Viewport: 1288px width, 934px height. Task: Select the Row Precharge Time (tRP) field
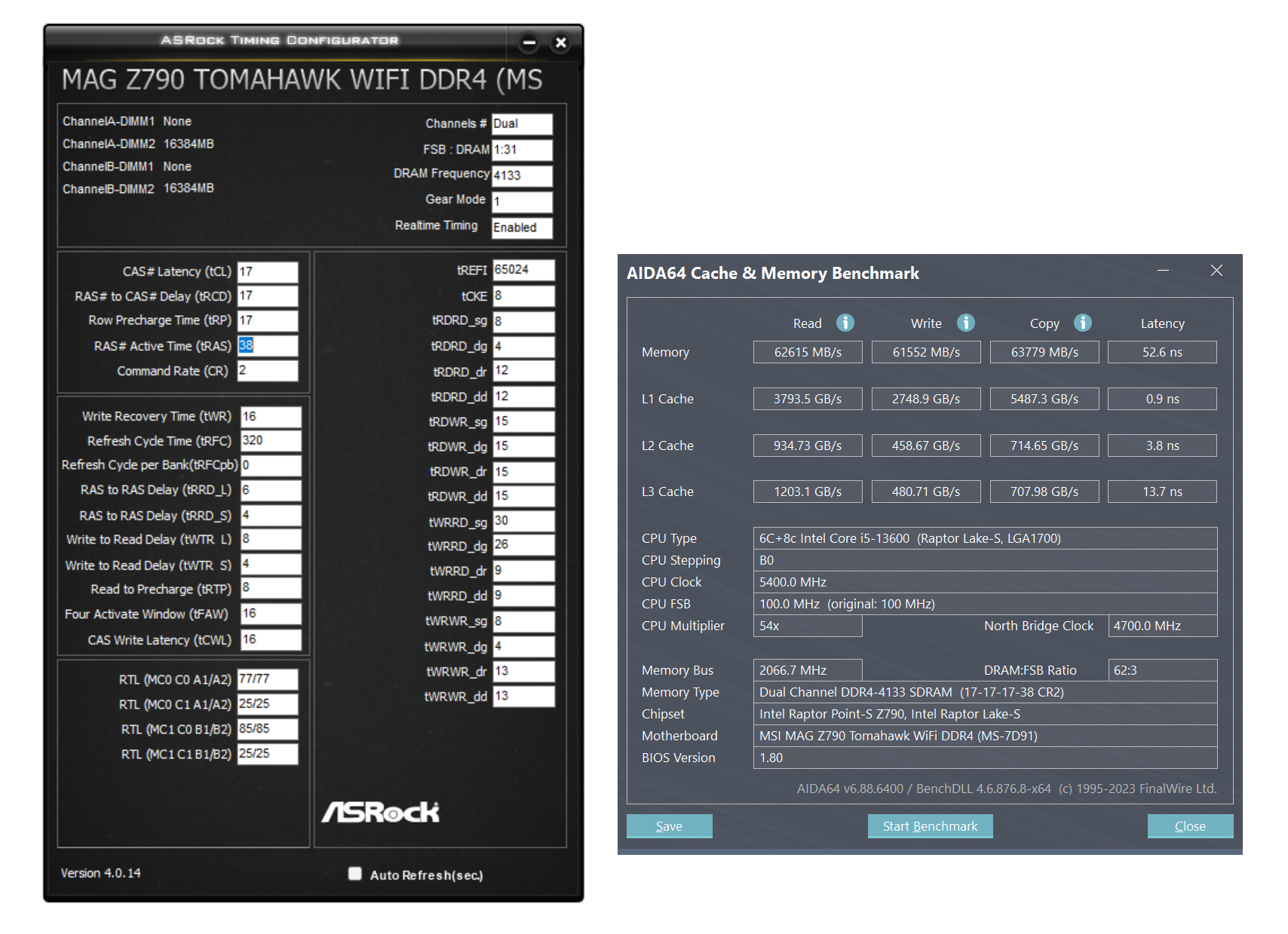pyautogui.click(x=268, y=320)
